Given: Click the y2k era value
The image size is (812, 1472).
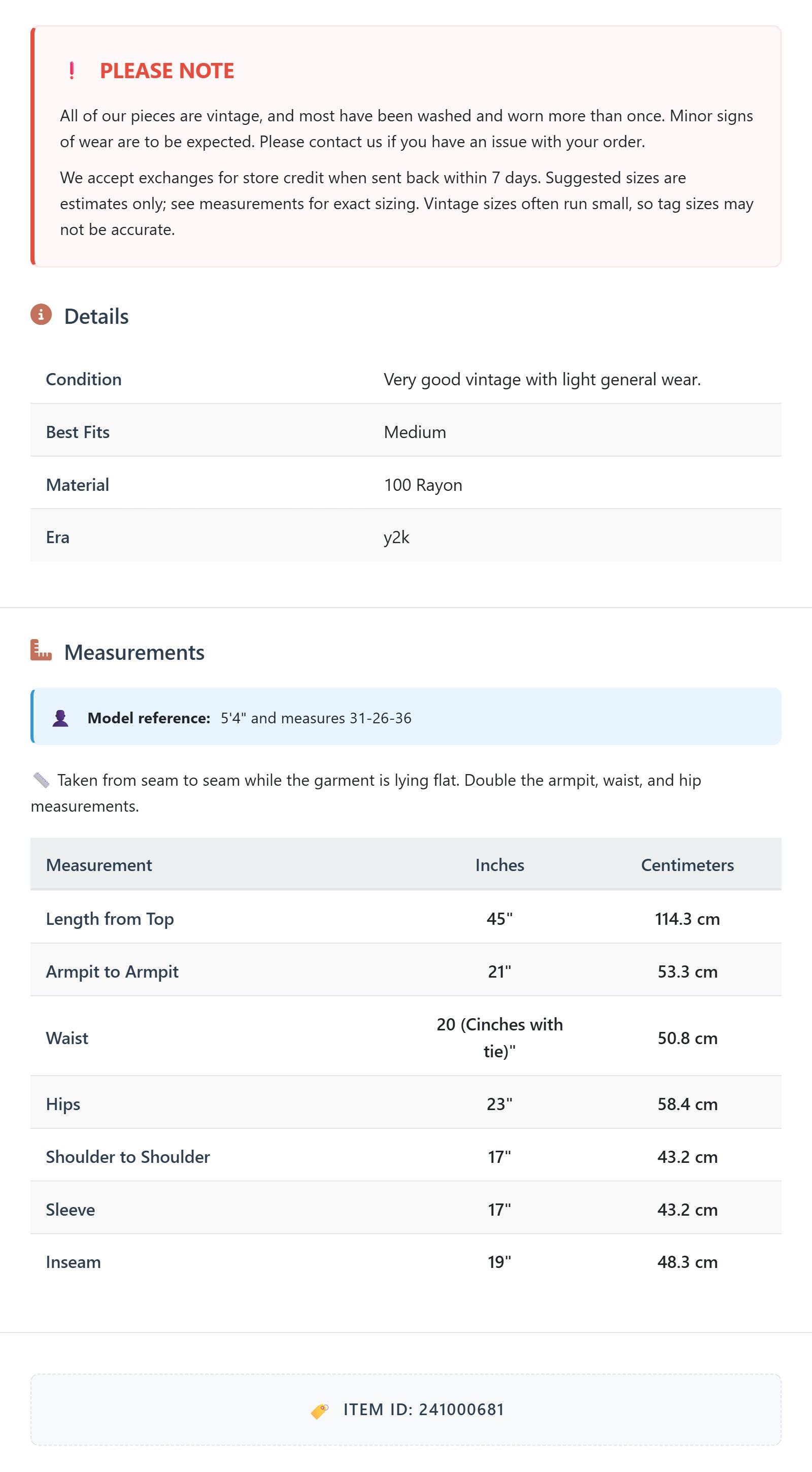Looking at the screenshot, I should pos(396,537).
